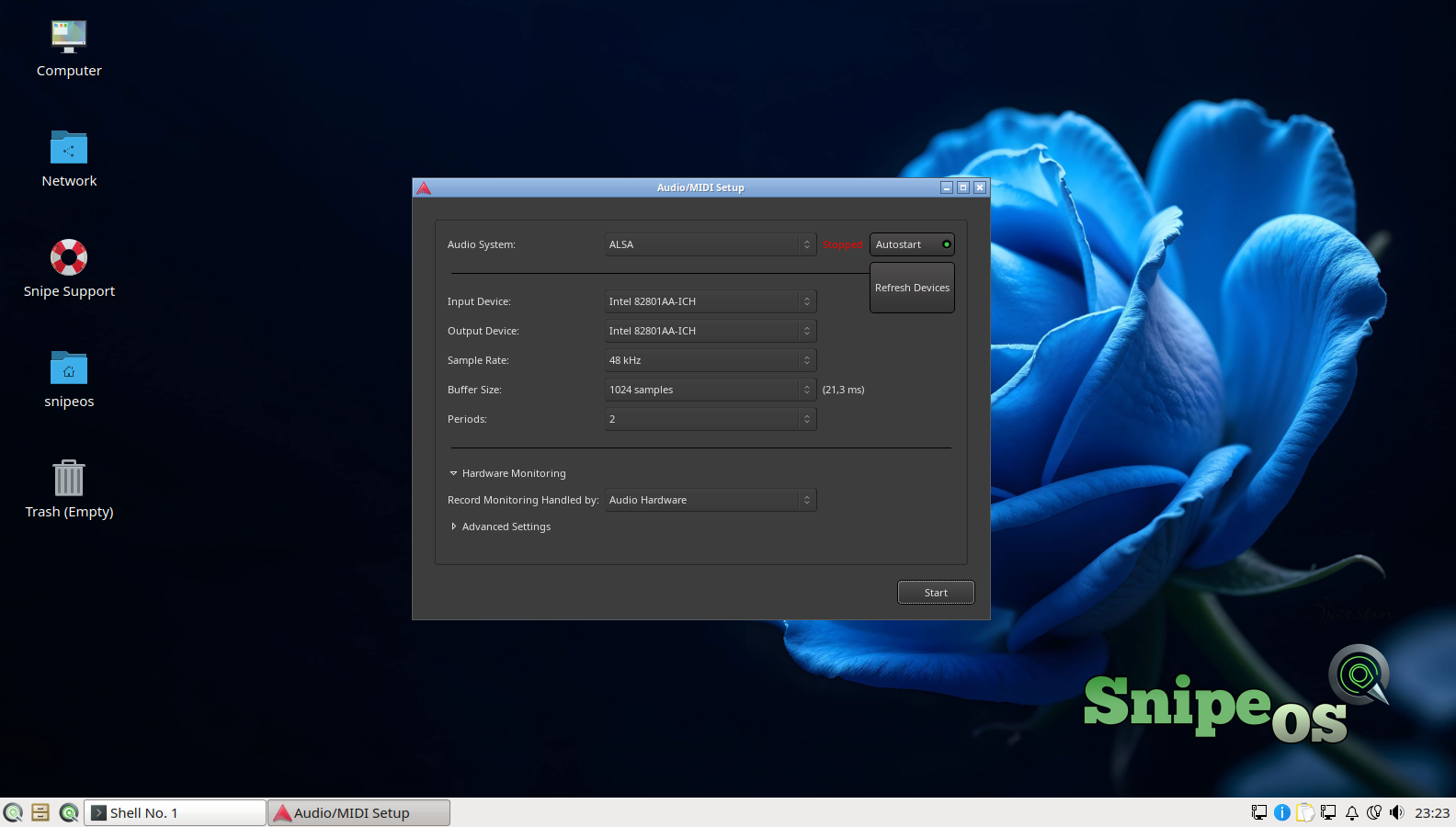
Task: Open the clipboard manager tray icon
Action: click(x=1305, y=812)
